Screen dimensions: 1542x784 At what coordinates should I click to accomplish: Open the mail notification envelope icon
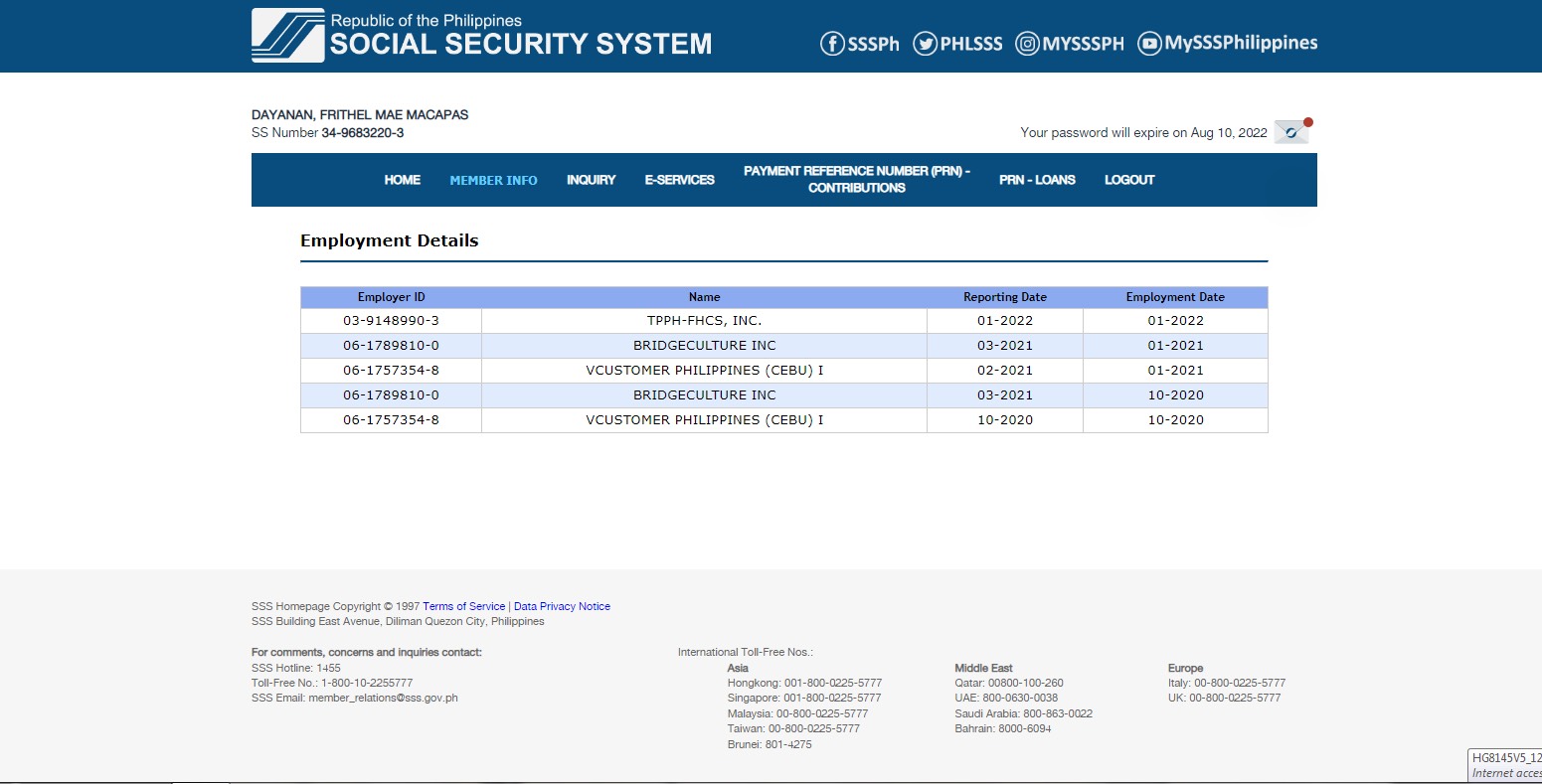pos(1291,132)
